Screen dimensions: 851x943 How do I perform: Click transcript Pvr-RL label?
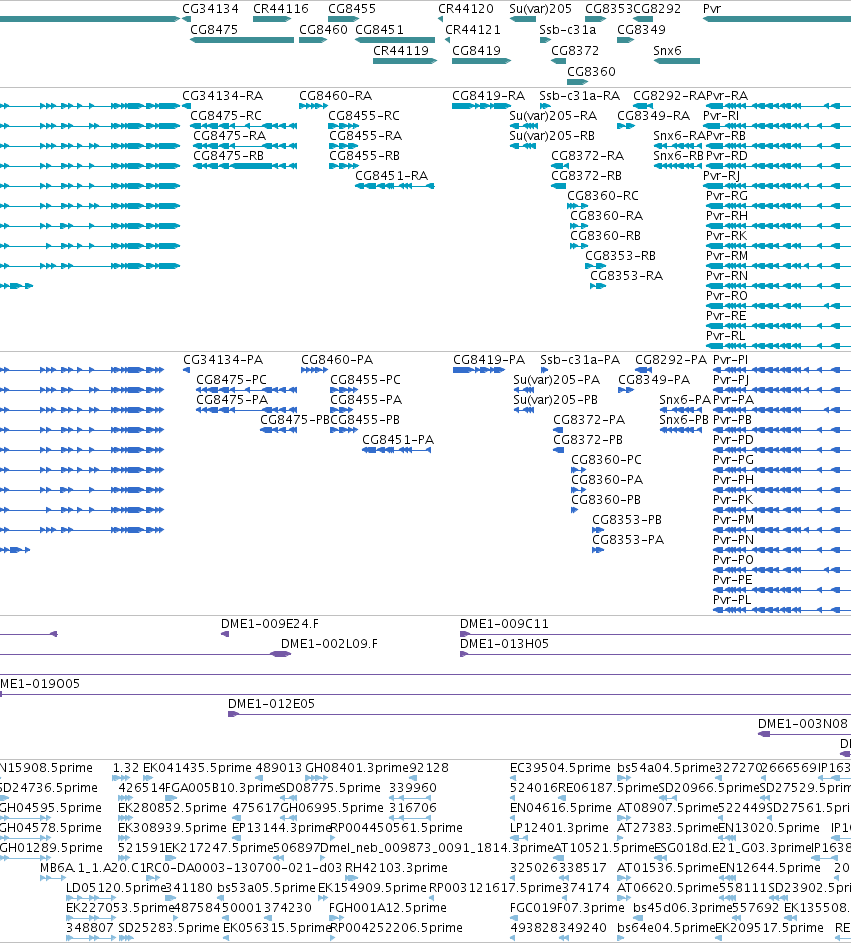pos(726,336)
